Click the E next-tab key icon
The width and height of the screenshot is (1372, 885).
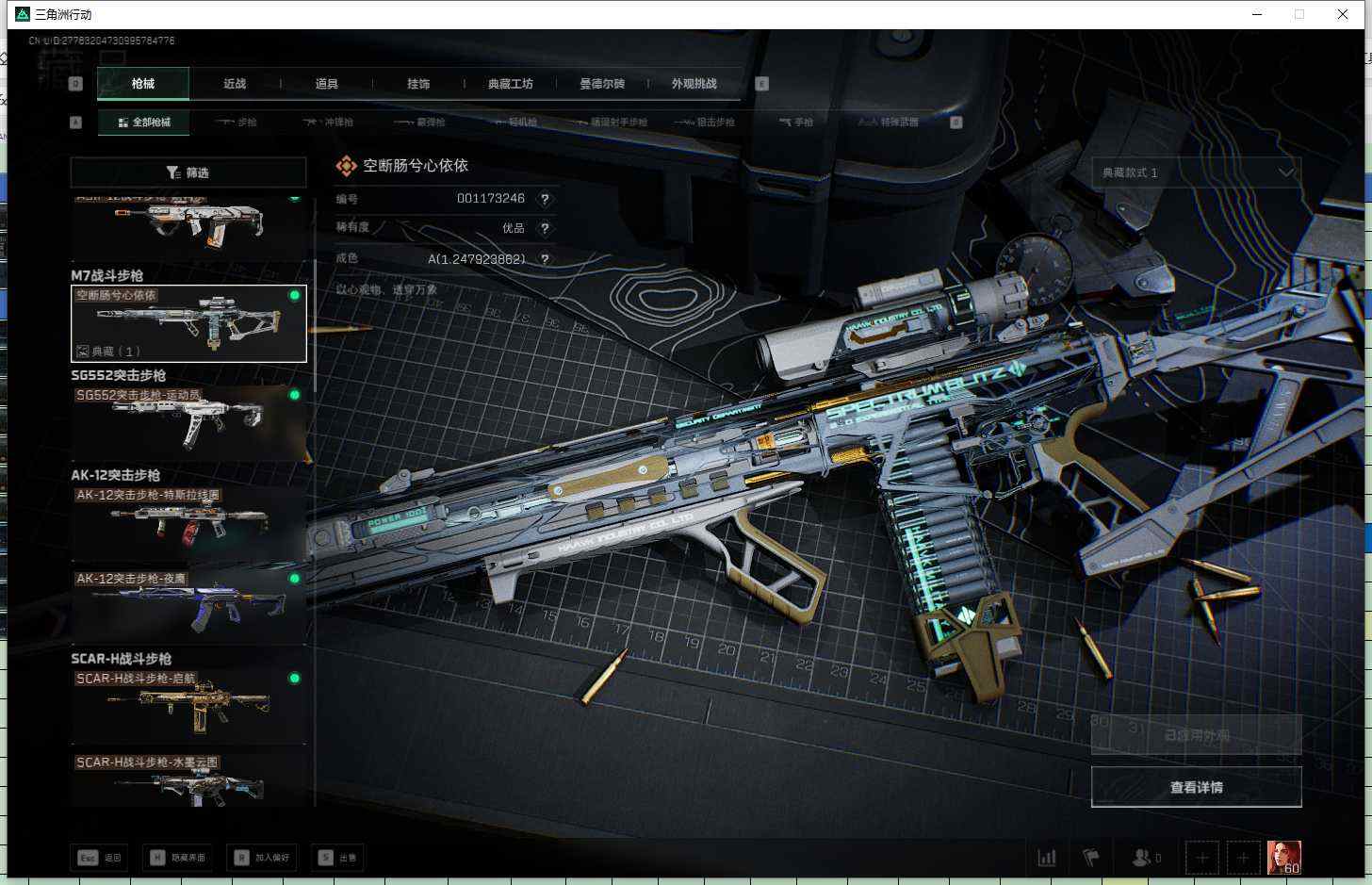(x=762, y=84)
